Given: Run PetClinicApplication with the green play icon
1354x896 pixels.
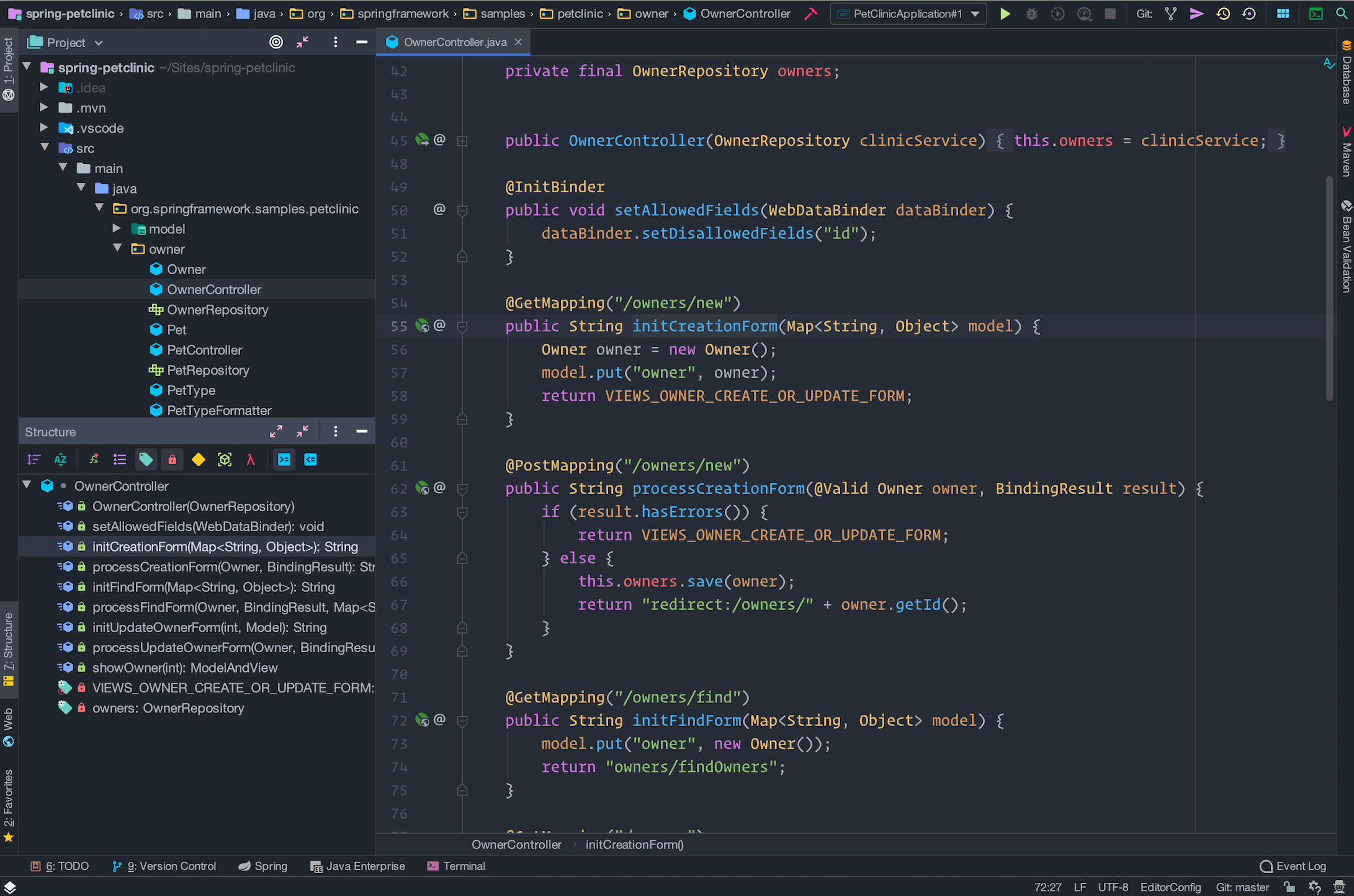Looking at the screenshot, I should point(1005,14).
